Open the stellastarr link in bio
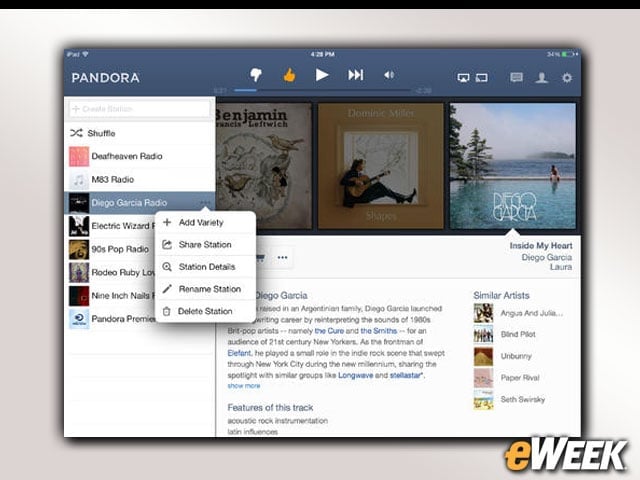Viewport: 640px width, 480px height. 406,375
